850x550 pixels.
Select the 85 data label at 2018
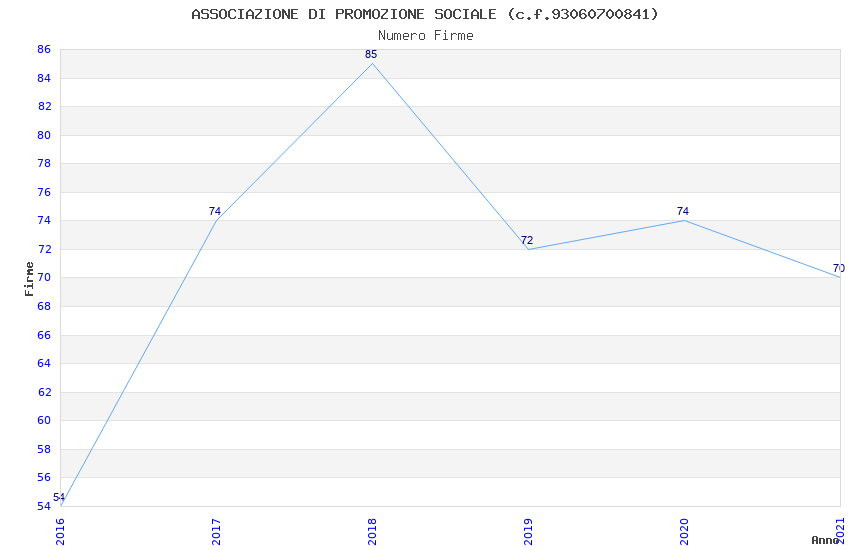pyautogui.click(x=371, y=54)
